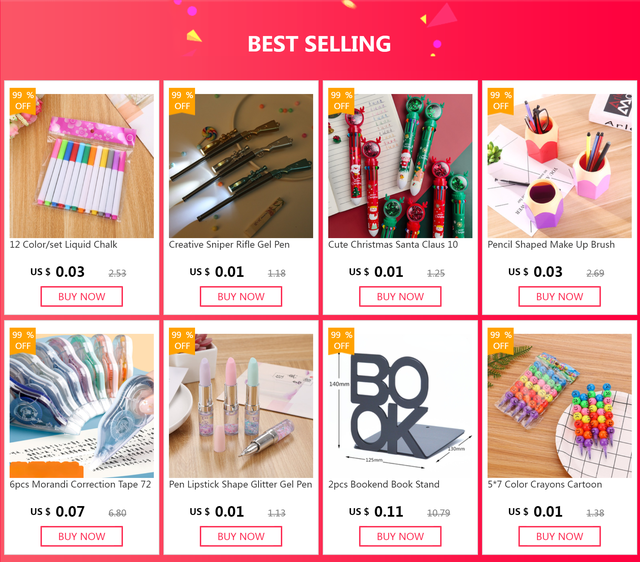Open the correction tape product image
Screen dimensions: 640x562
[82, 406]
